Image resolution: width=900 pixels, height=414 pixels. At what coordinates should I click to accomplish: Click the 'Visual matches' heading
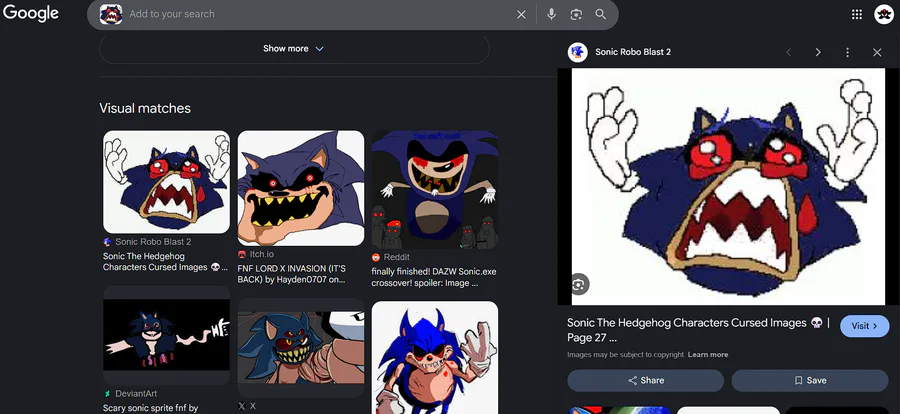pos(145,108)
